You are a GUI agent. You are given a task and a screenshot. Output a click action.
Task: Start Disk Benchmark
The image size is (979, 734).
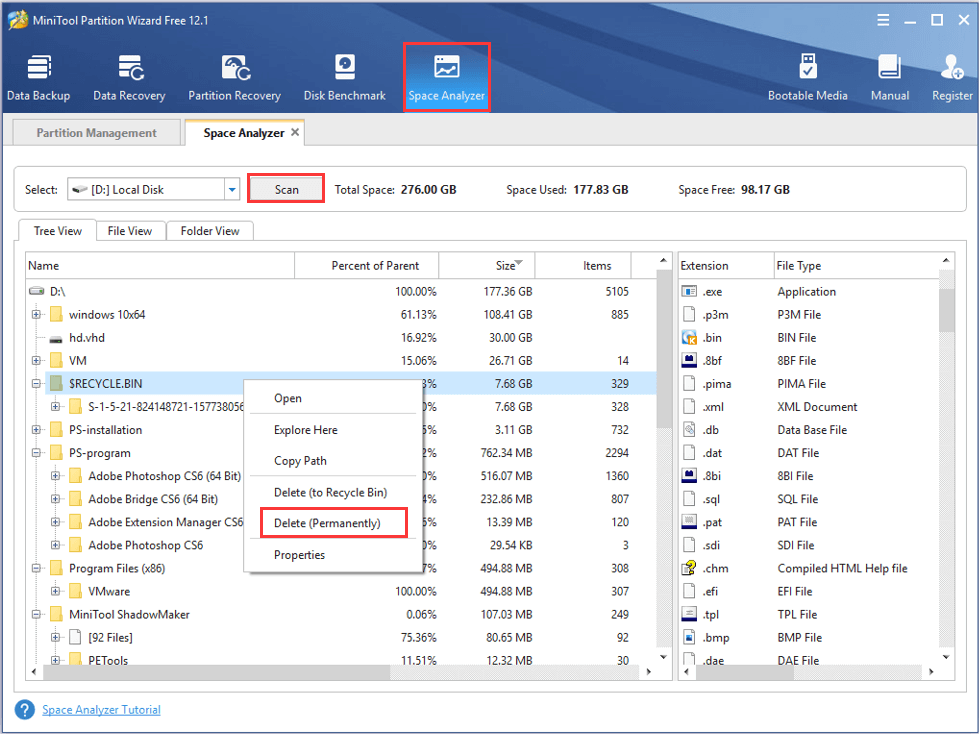point(345,77)
